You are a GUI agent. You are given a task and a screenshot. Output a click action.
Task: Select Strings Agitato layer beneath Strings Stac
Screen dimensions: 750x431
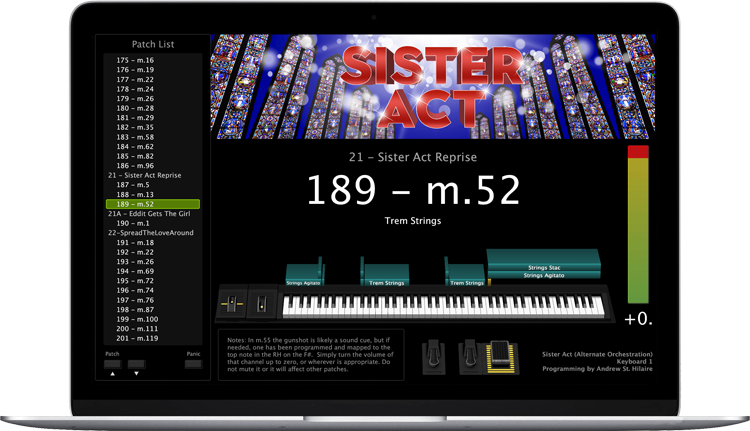click(x=544, y=275)
